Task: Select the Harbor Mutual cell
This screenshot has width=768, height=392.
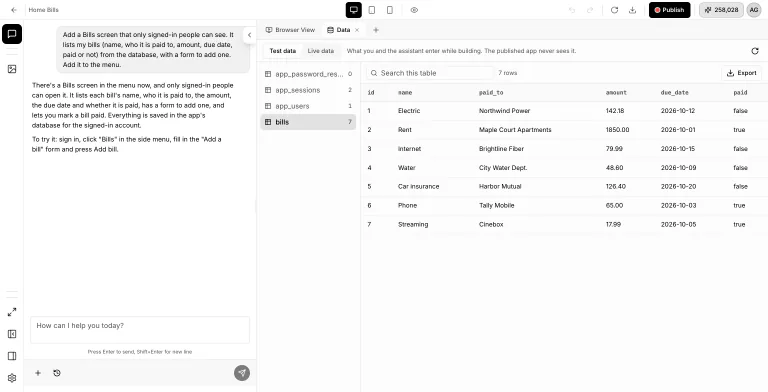Action: tap(500, 186)
